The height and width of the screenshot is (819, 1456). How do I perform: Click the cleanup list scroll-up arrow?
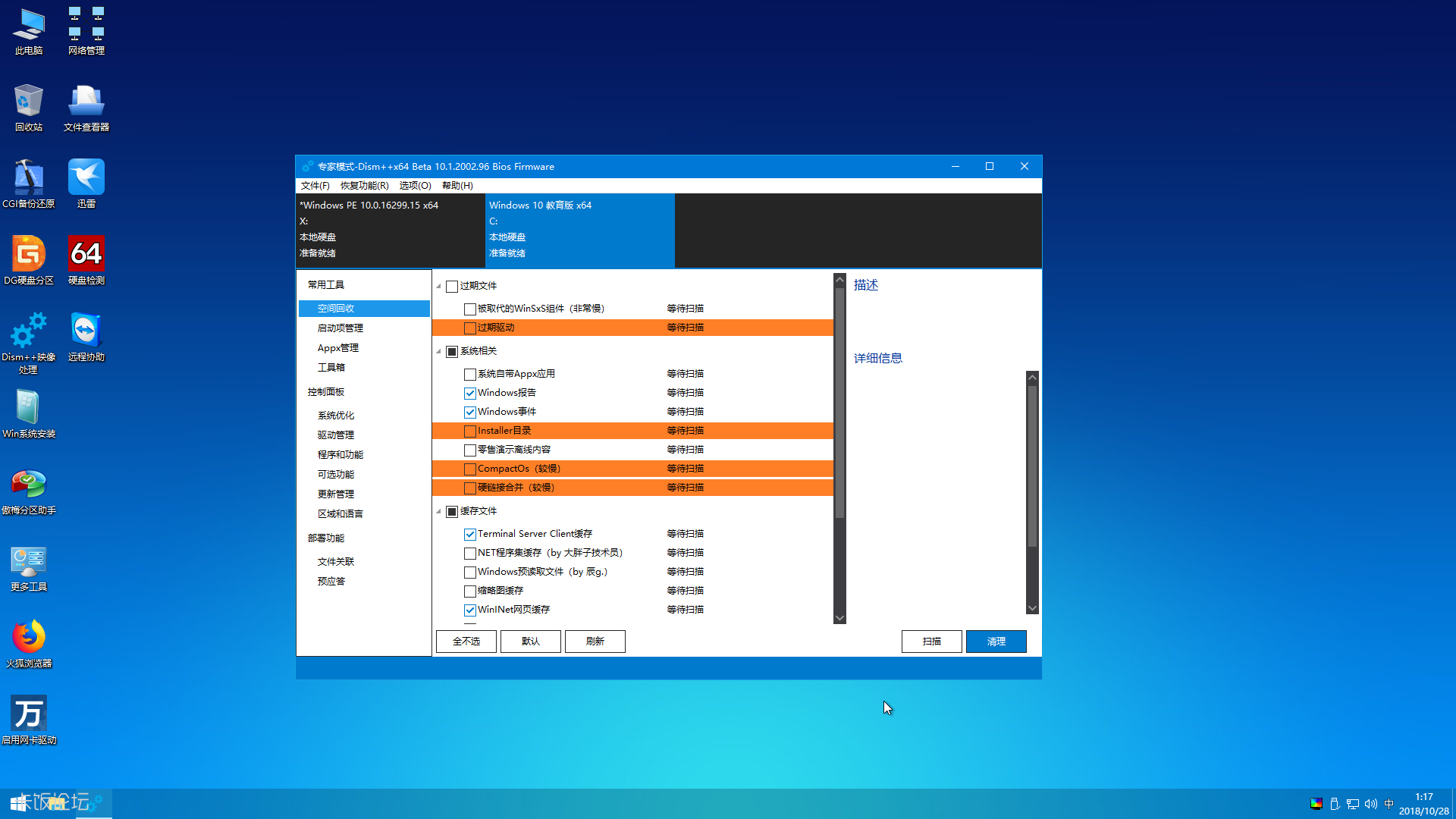[x=839, y=280]
